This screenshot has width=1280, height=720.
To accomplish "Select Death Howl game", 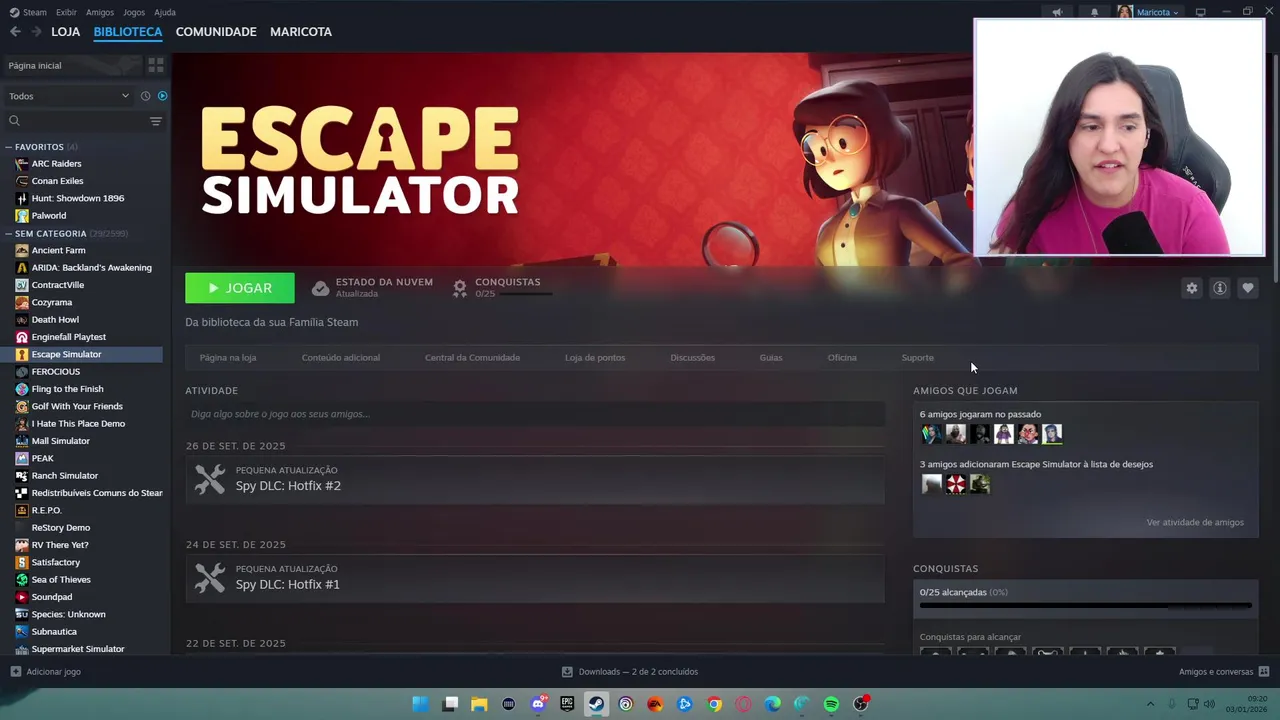I will point(55,320).
